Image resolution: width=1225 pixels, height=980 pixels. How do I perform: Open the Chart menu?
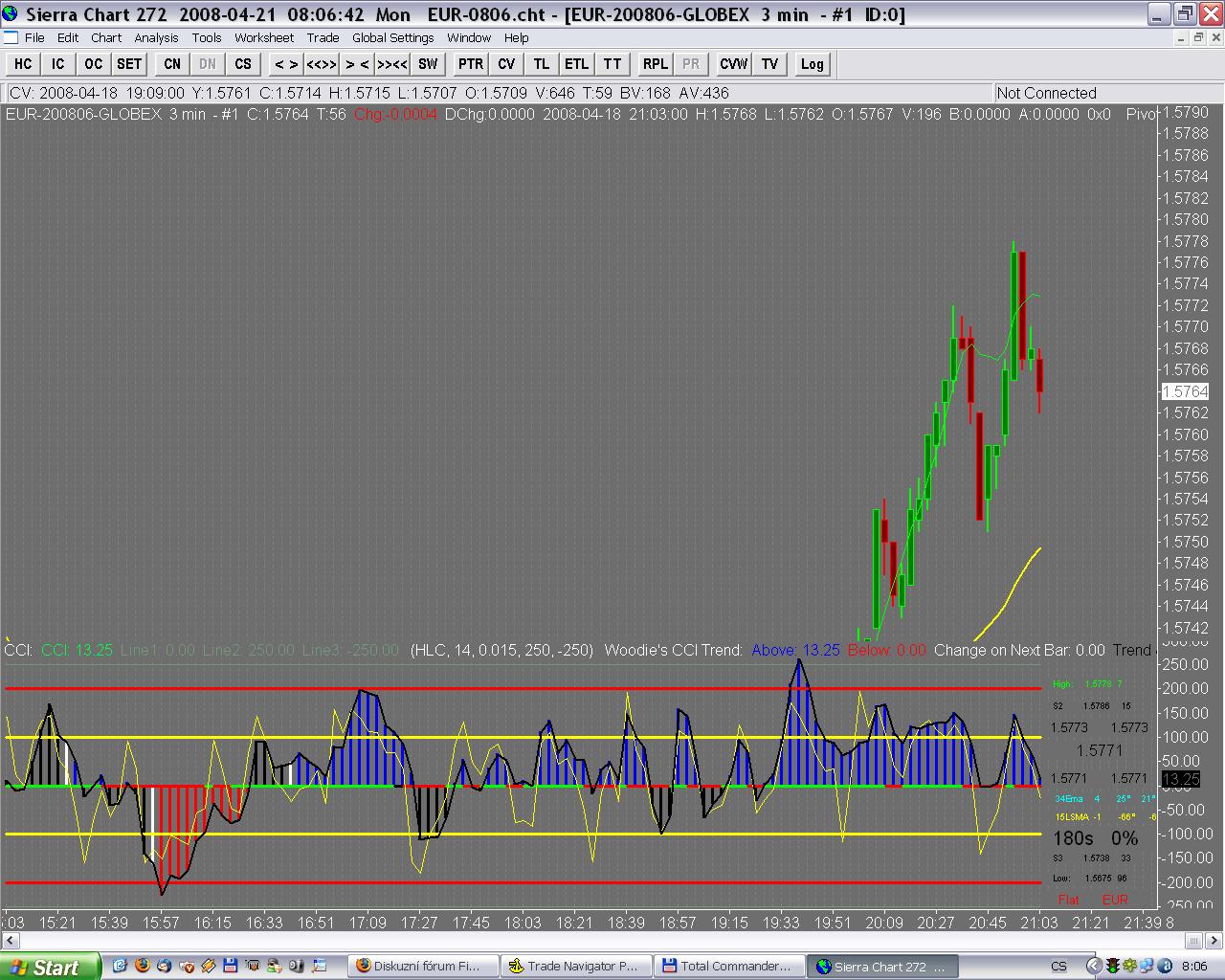106,37
